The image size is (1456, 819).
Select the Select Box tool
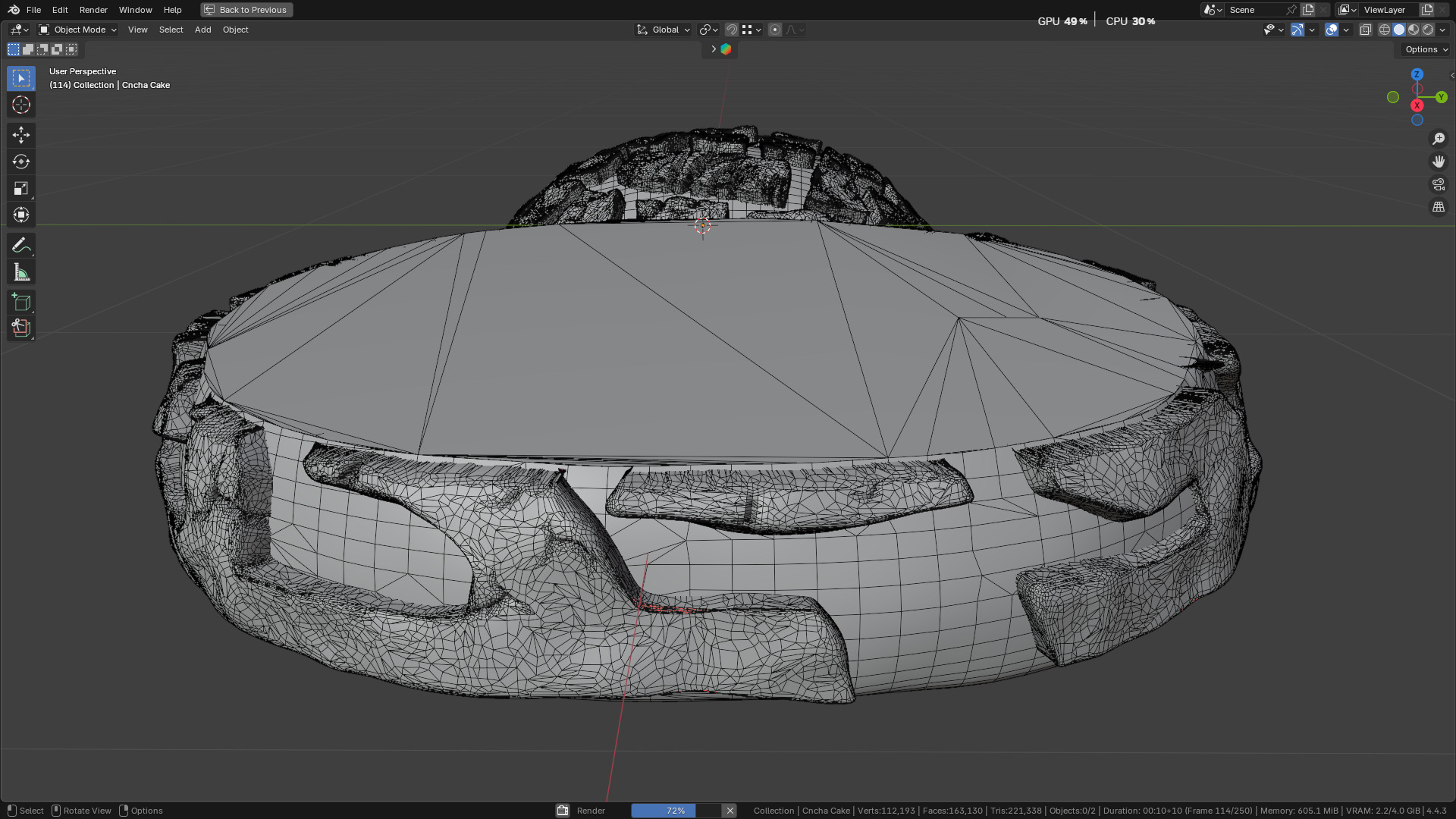[x=21, y=78]
